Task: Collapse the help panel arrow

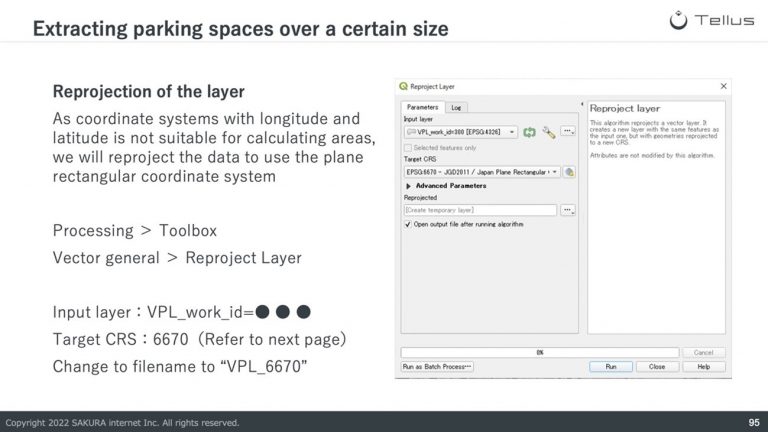Action: click(582, 104)
